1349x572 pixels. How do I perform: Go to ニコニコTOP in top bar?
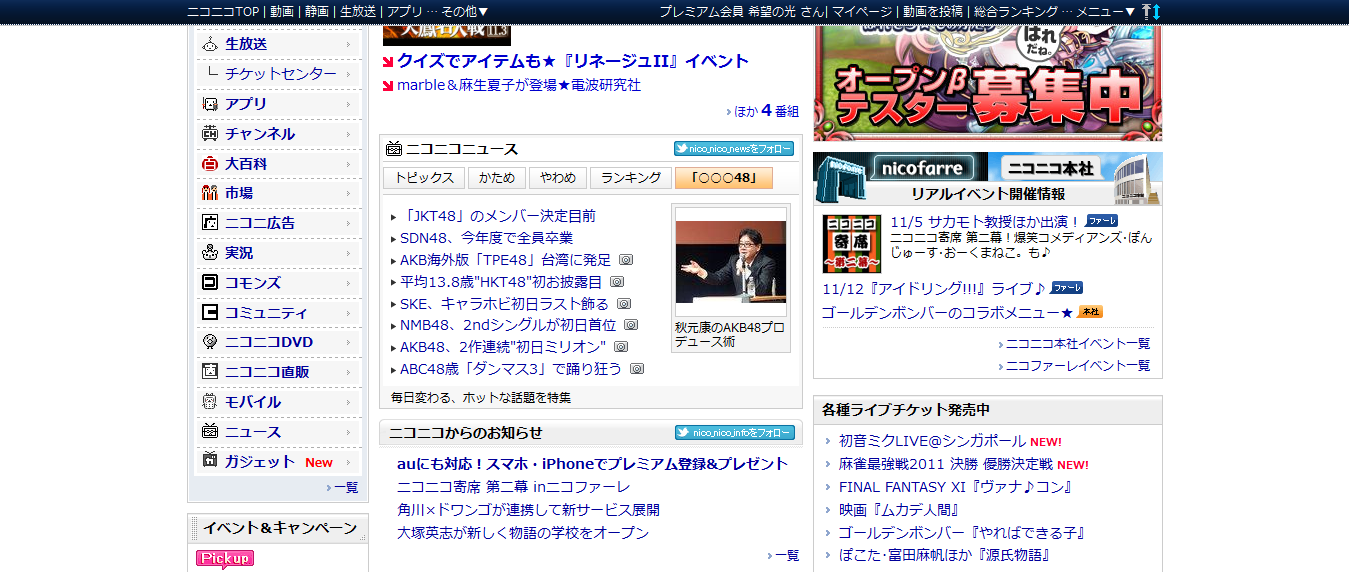tap(224, 11)
